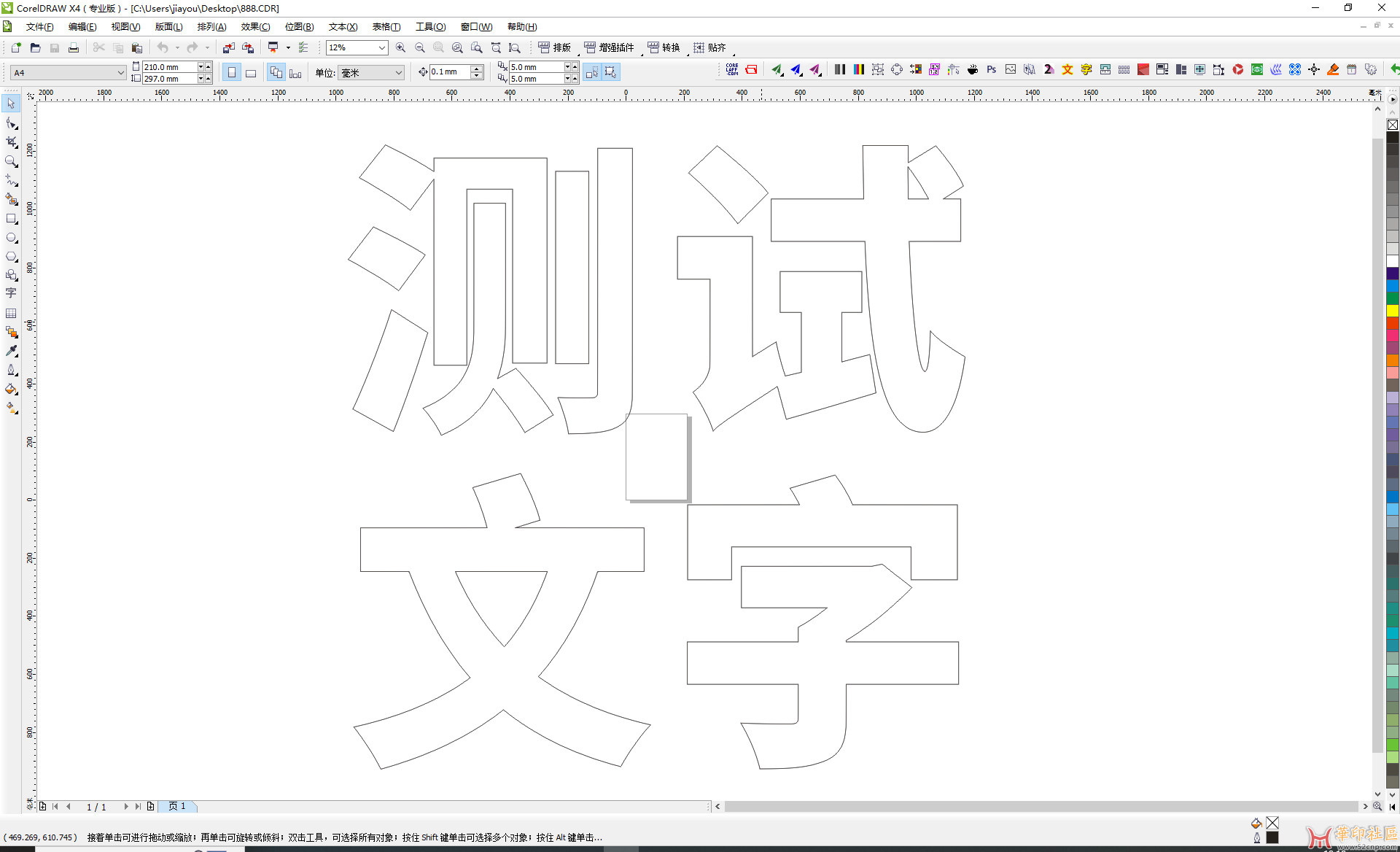Toggle landscape page orientation
Image resolution: width=1400 pixels, height=852 pixels.
tap(250, 72)
